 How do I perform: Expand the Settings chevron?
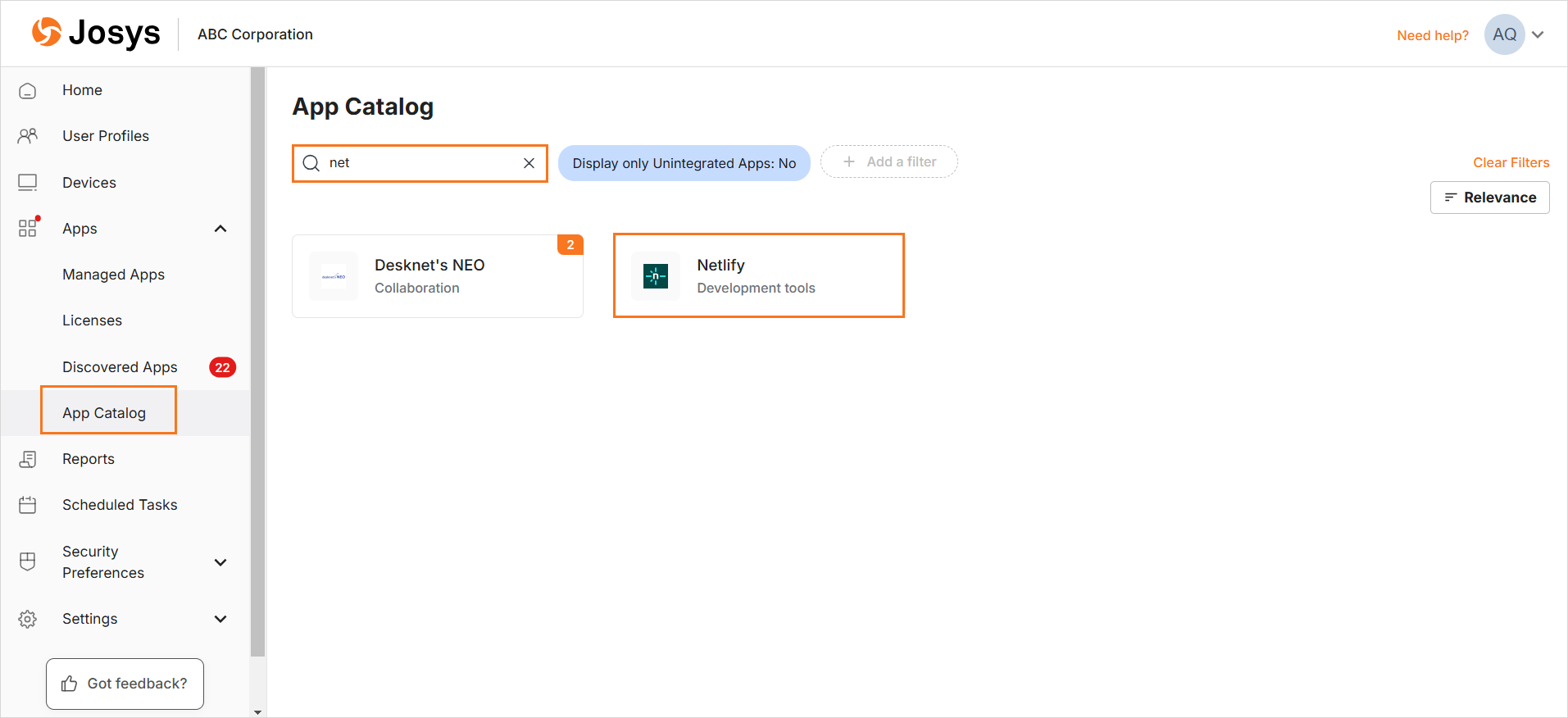[x=220, y=619]
